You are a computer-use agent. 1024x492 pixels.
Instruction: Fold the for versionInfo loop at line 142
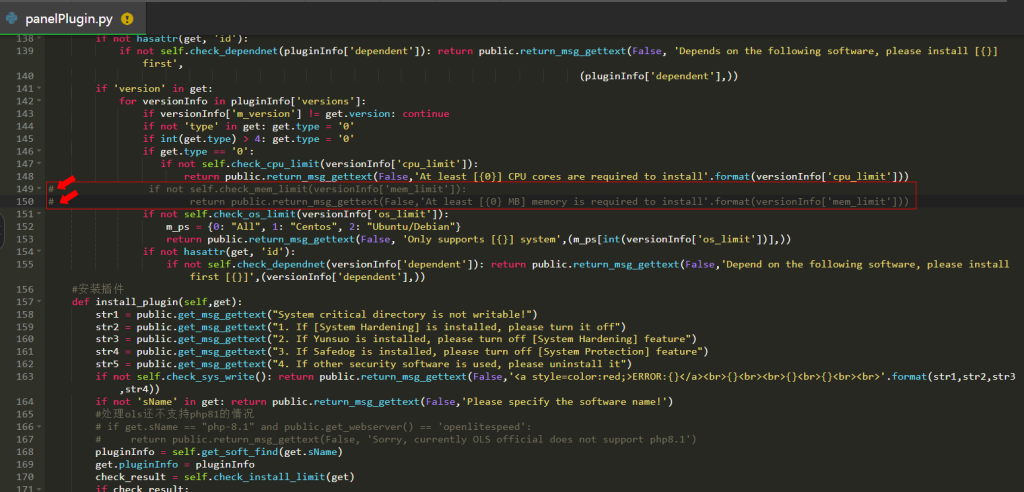39,101
